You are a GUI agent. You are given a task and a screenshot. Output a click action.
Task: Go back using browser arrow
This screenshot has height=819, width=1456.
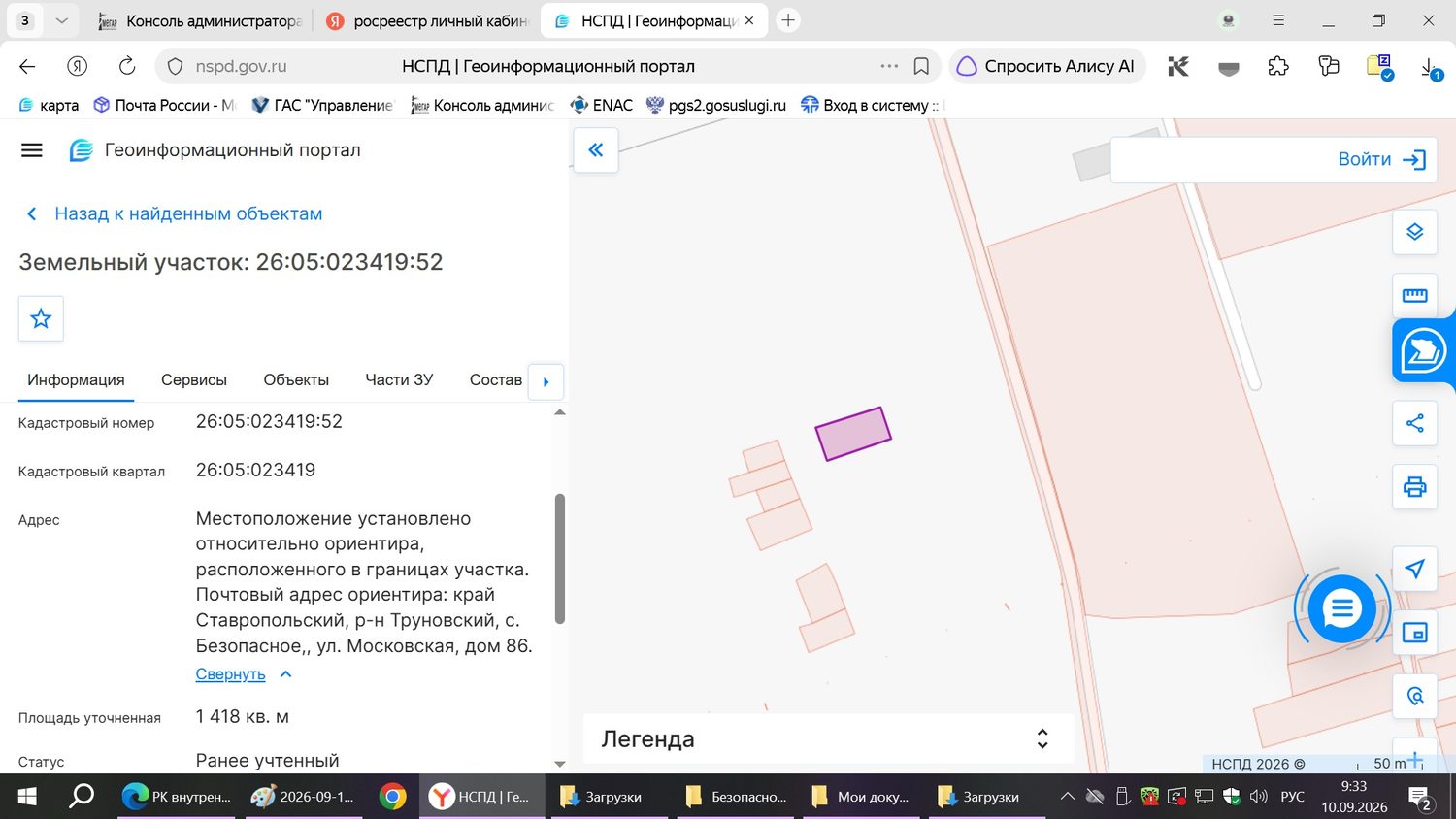point(27,66)
